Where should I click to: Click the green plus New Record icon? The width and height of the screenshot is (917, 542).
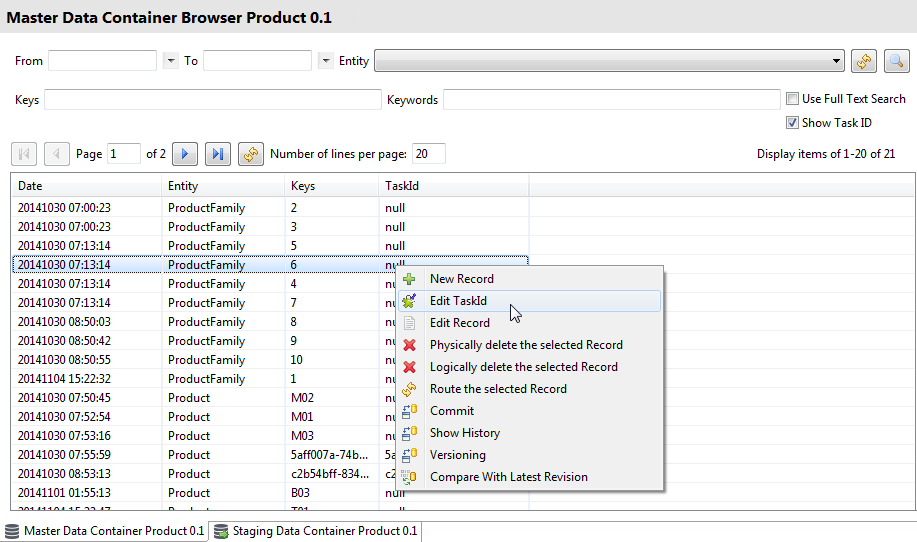pyautogui.click(x=409, y=279)
